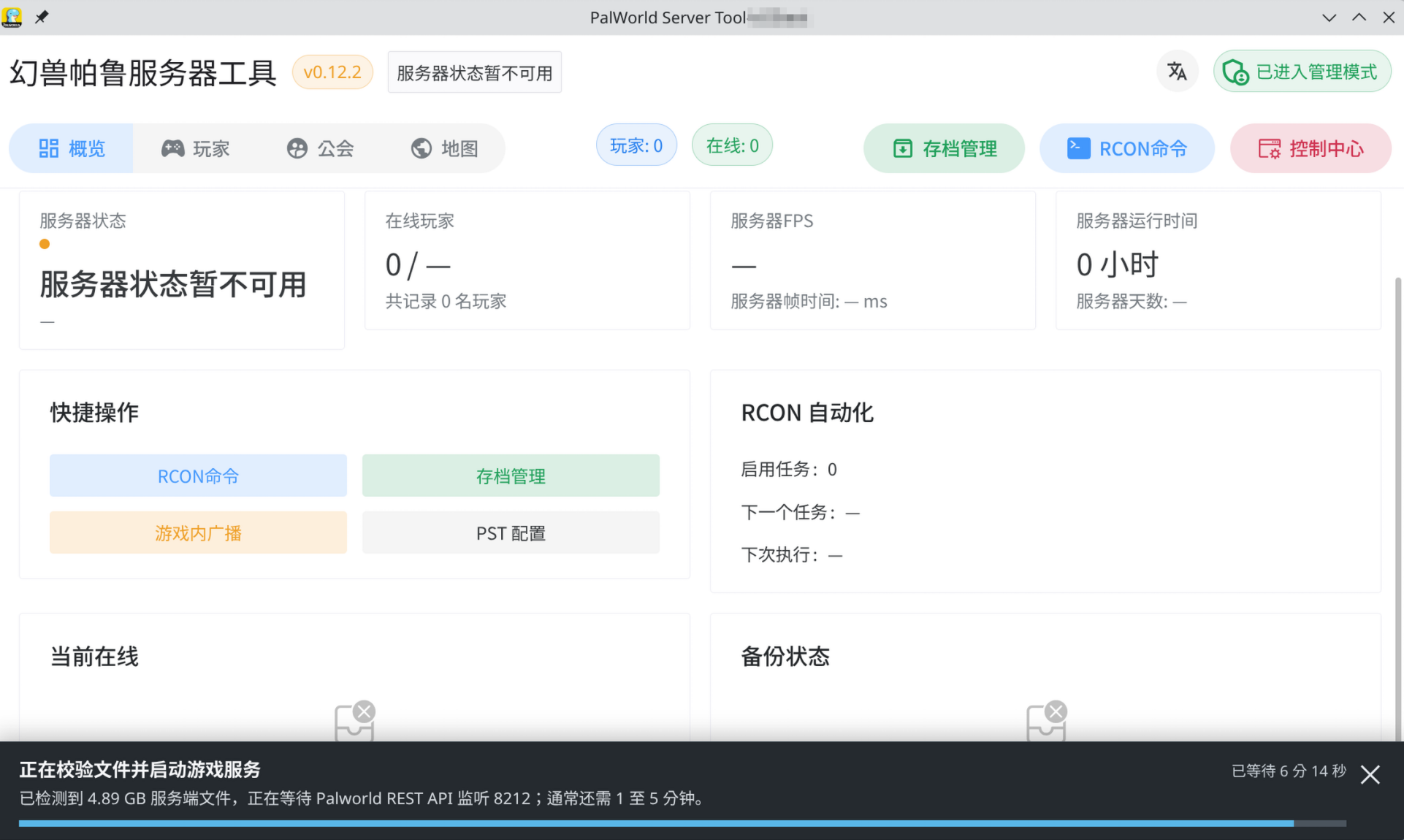Click the 0 / — online players value
The image size is (1404, 840).
coord(418,264)
